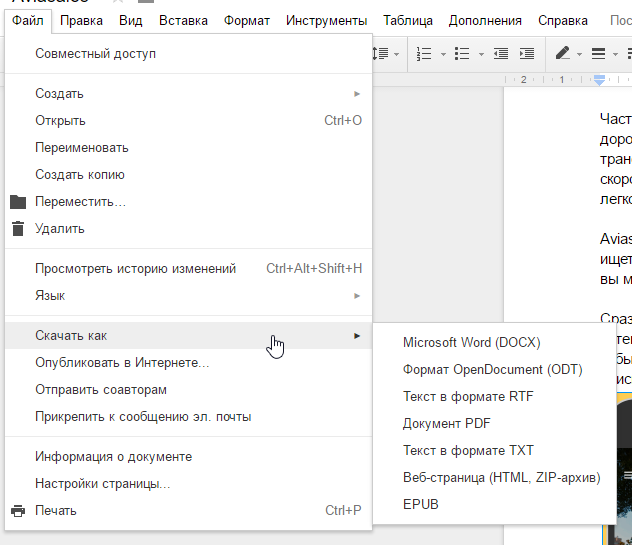This screenshot has width=632, height=545.
Task: Select the pen border color icon
Action: 562,54
